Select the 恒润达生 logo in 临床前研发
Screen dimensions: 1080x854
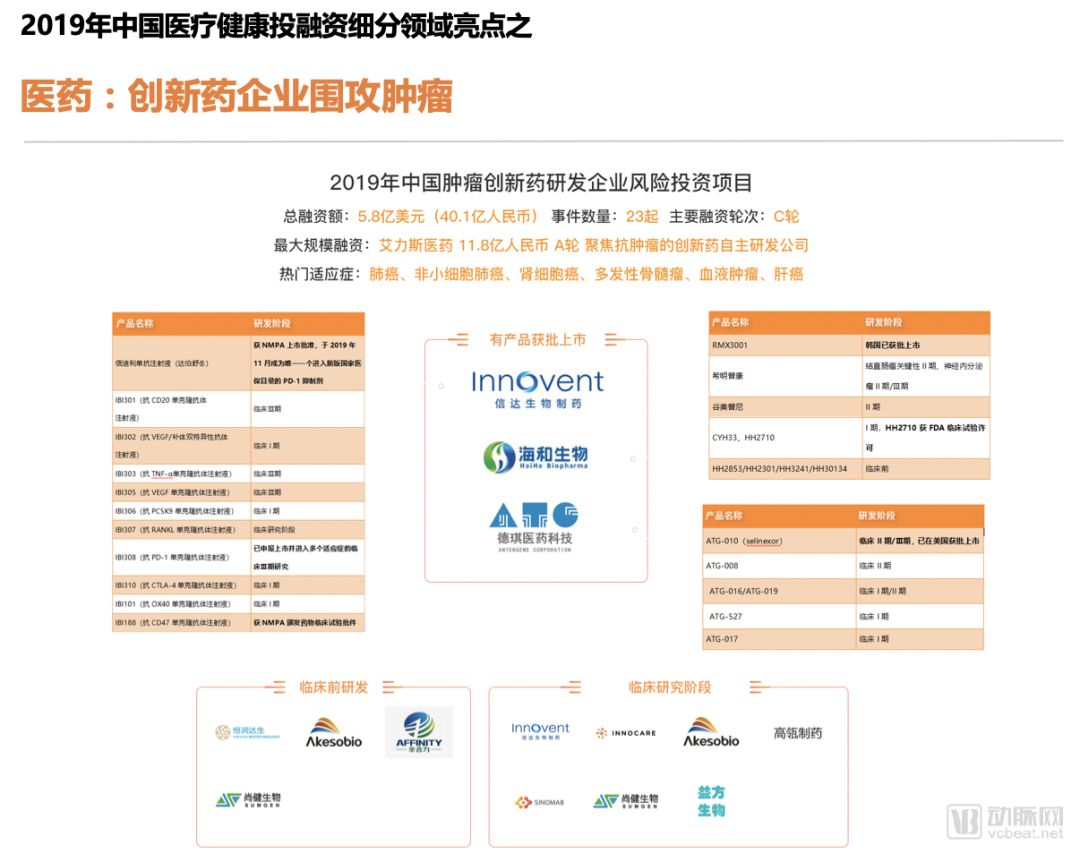(x=248, y=732)
